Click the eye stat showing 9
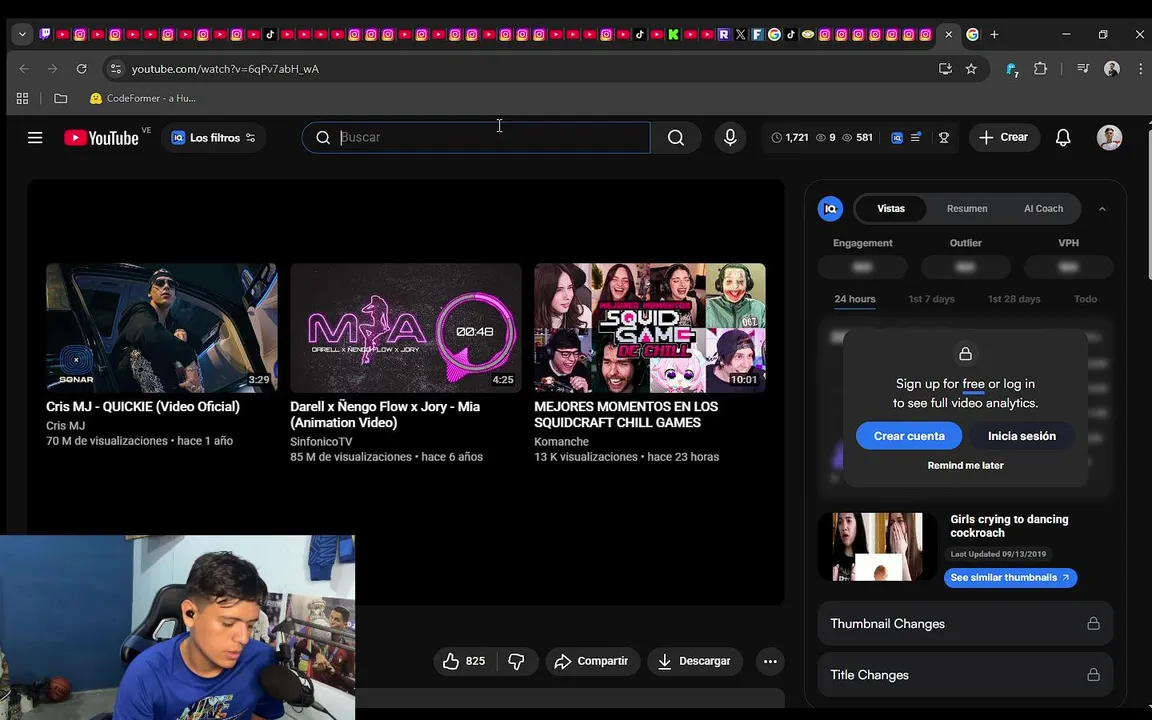 [x=826, y=137]
